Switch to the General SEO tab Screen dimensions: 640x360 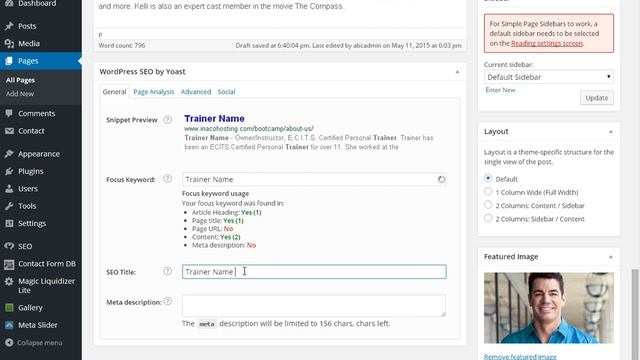click(114, 92)
